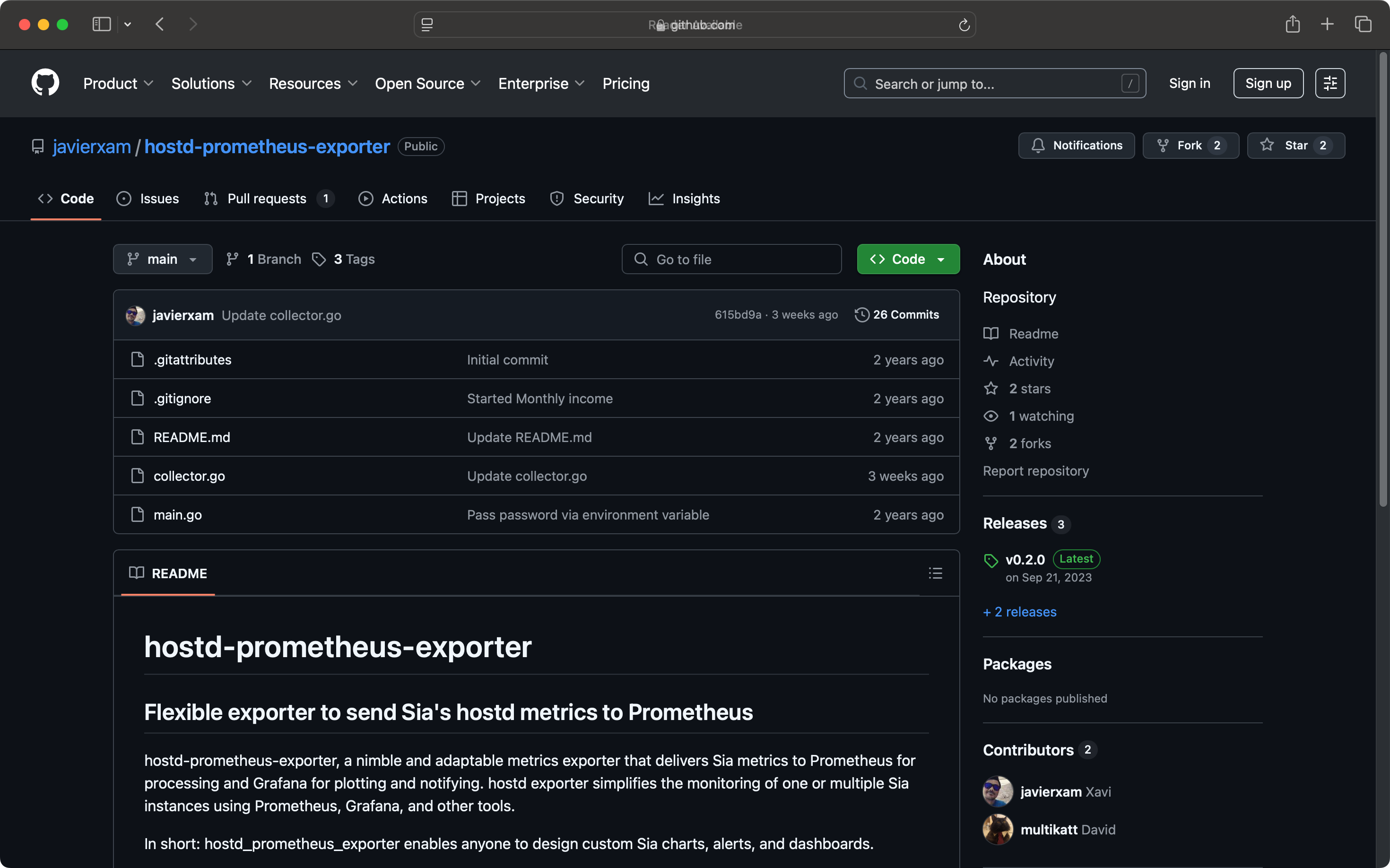Switch to the Actions tab

pyautogui.click(x=393, y=199)
